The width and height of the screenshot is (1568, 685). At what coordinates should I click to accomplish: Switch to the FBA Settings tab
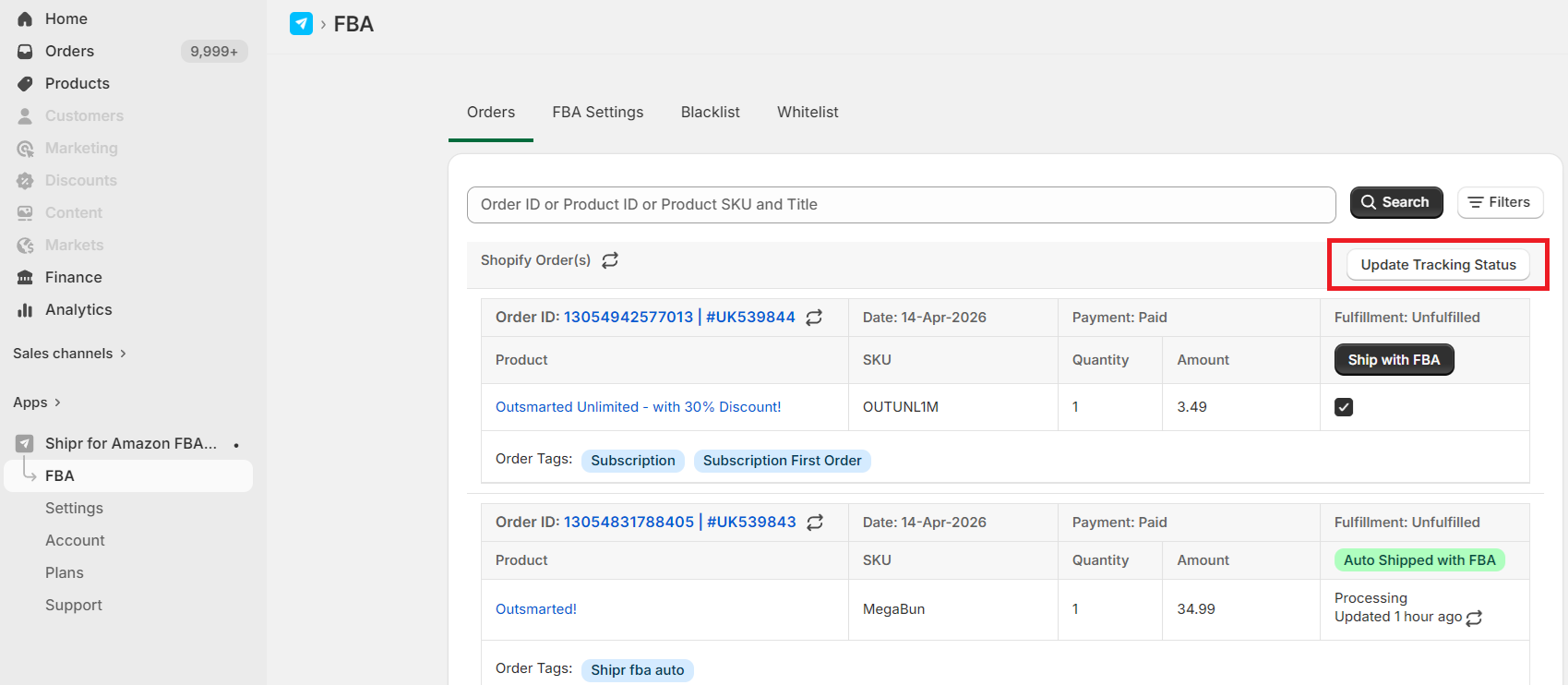598,113
